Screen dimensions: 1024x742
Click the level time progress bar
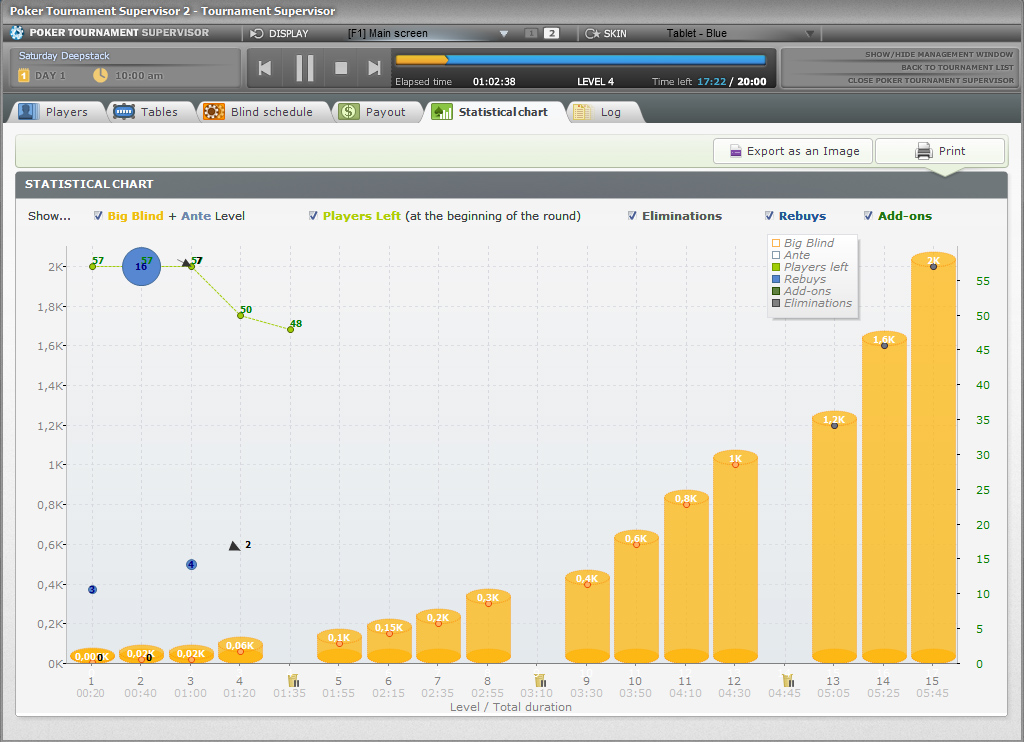pyautogui.click(x=580, y=60)
